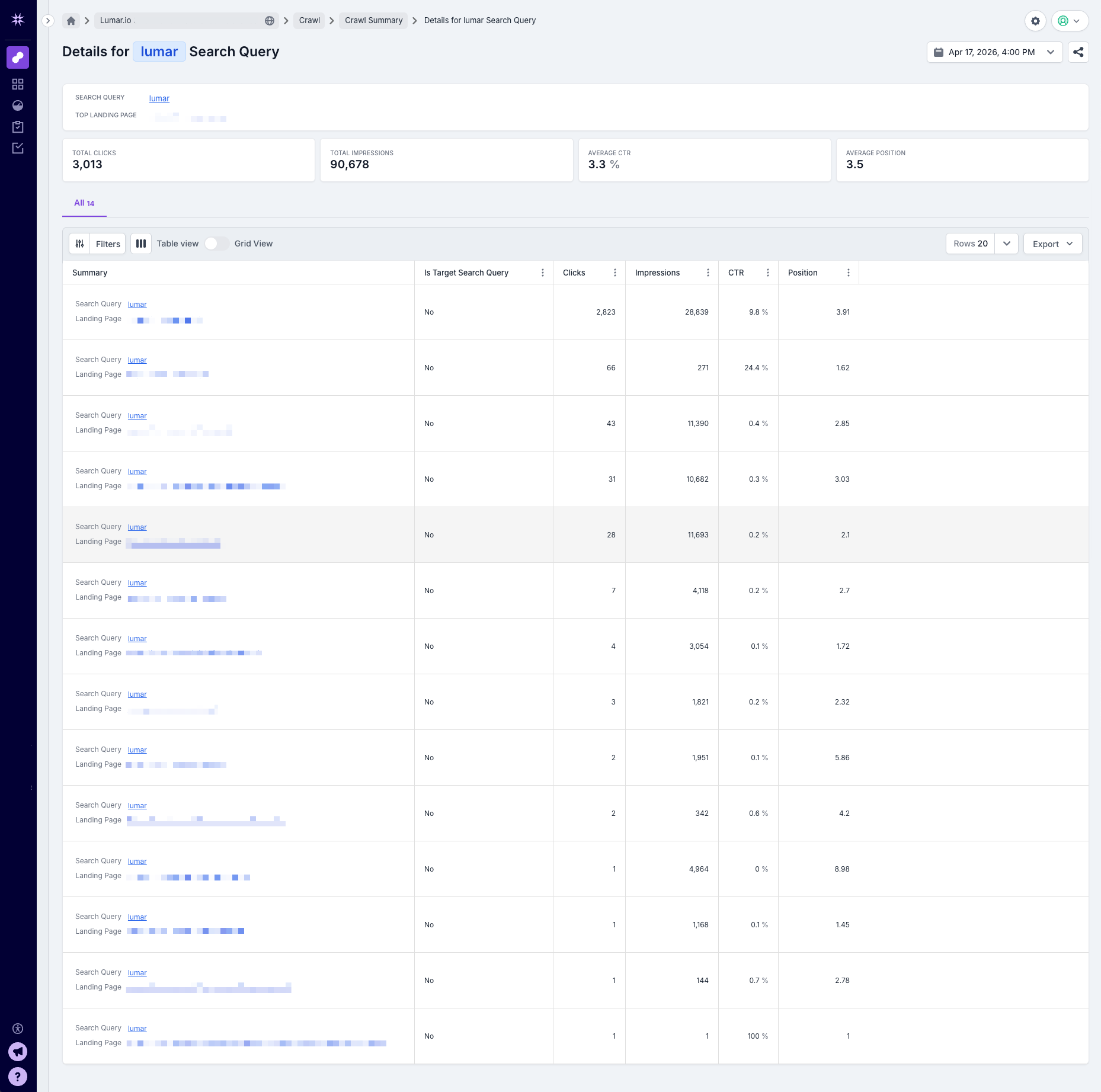Click the filter sliders icon

pos(80,244)
